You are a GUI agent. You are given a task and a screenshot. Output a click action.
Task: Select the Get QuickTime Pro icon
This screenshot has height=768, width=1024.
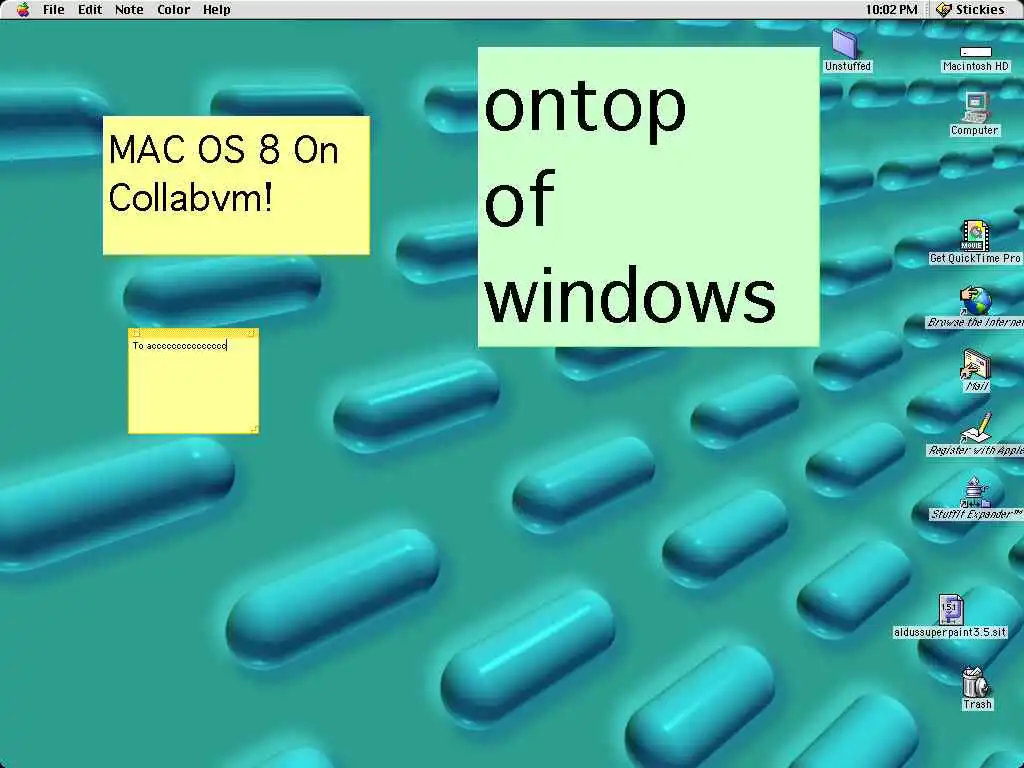pyautogui.click(x=974, y=236)
